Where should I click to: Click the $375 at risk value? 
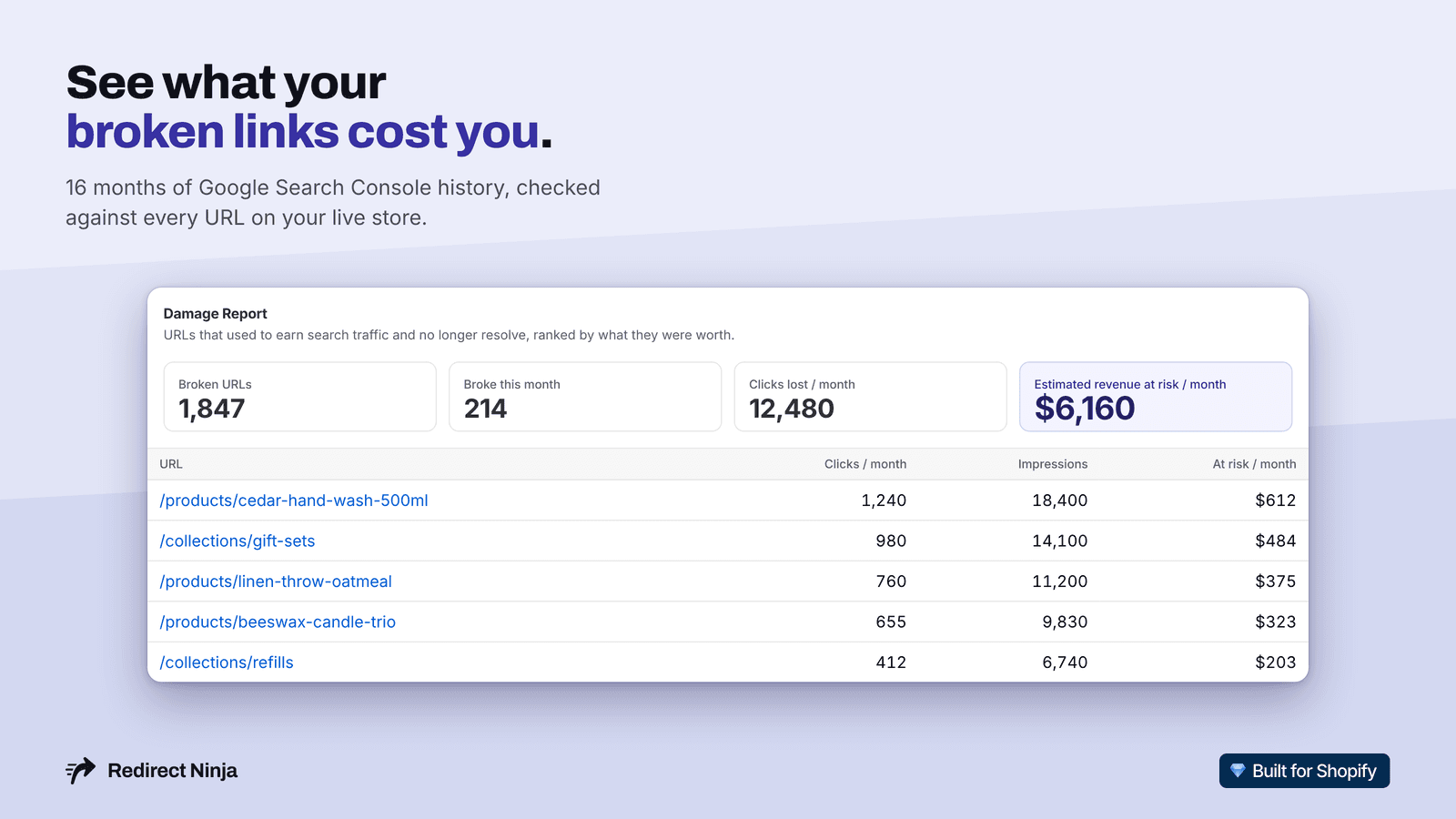(1276, 581)
